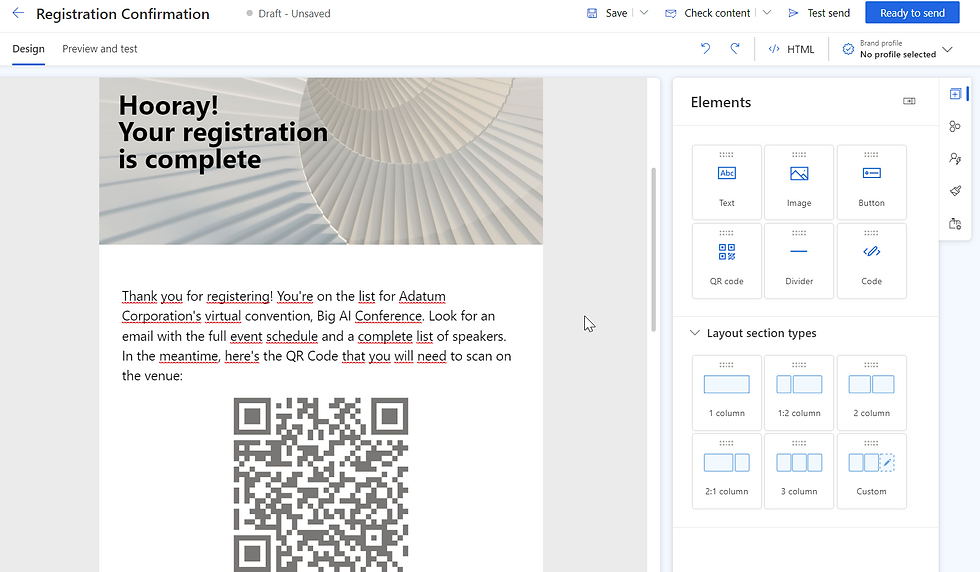980x572 pixels.
Task: Select the Divider element tile
Action: tap(799, 261)
